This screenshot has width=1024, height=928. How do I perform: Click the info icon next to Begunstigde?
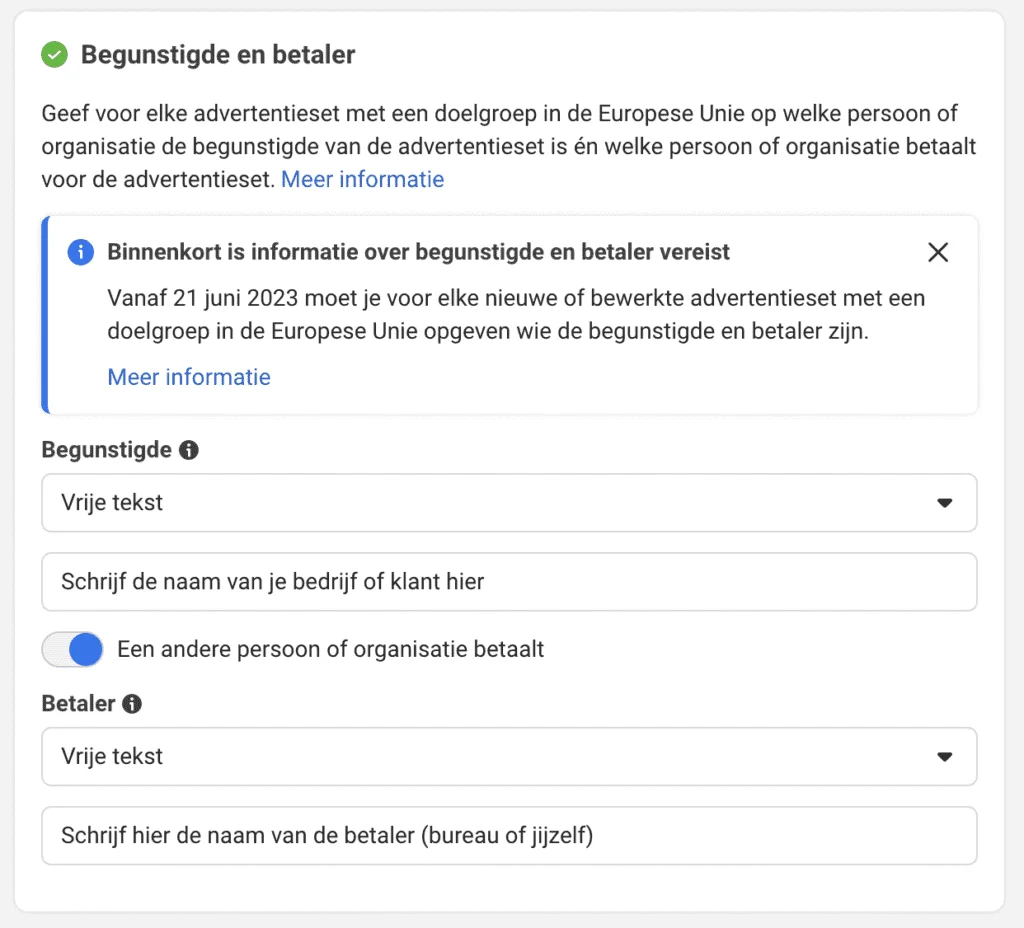click(x=189, y=450)
